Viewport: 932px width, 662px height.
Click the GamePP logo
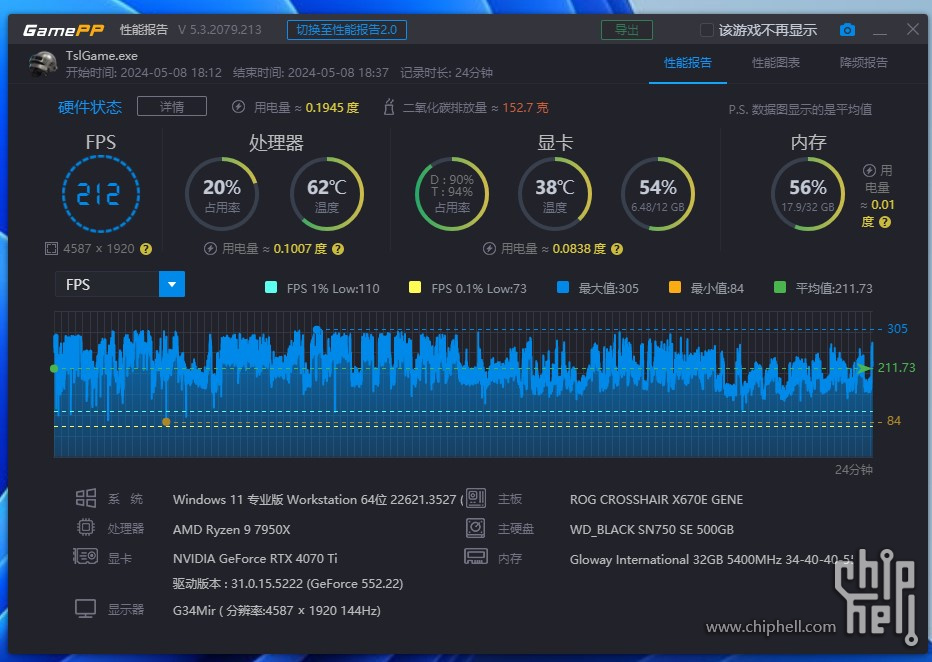[63, 30]
